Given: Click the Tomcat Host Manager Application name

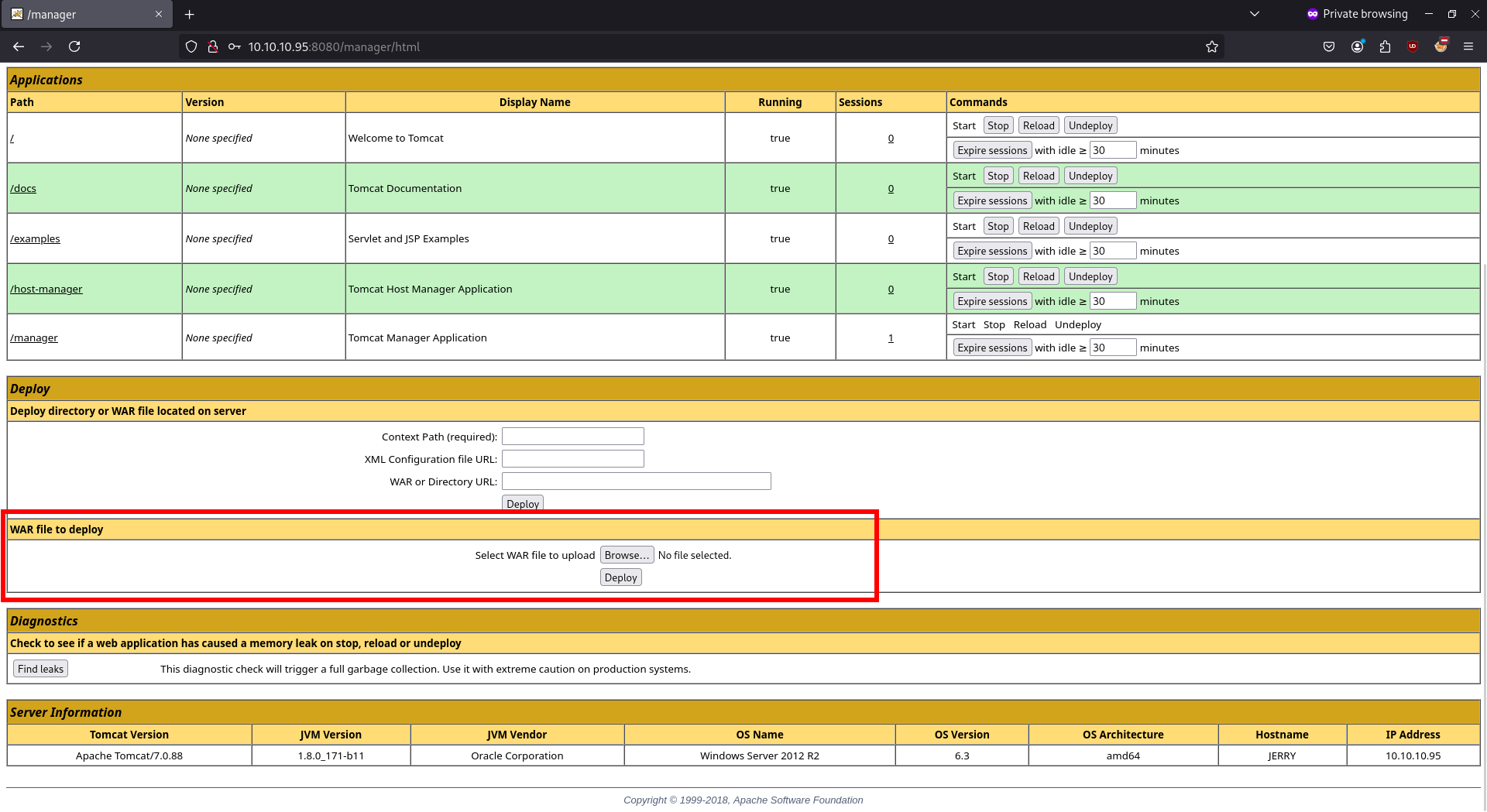Looking at the screenshot, I should [430, 289].
